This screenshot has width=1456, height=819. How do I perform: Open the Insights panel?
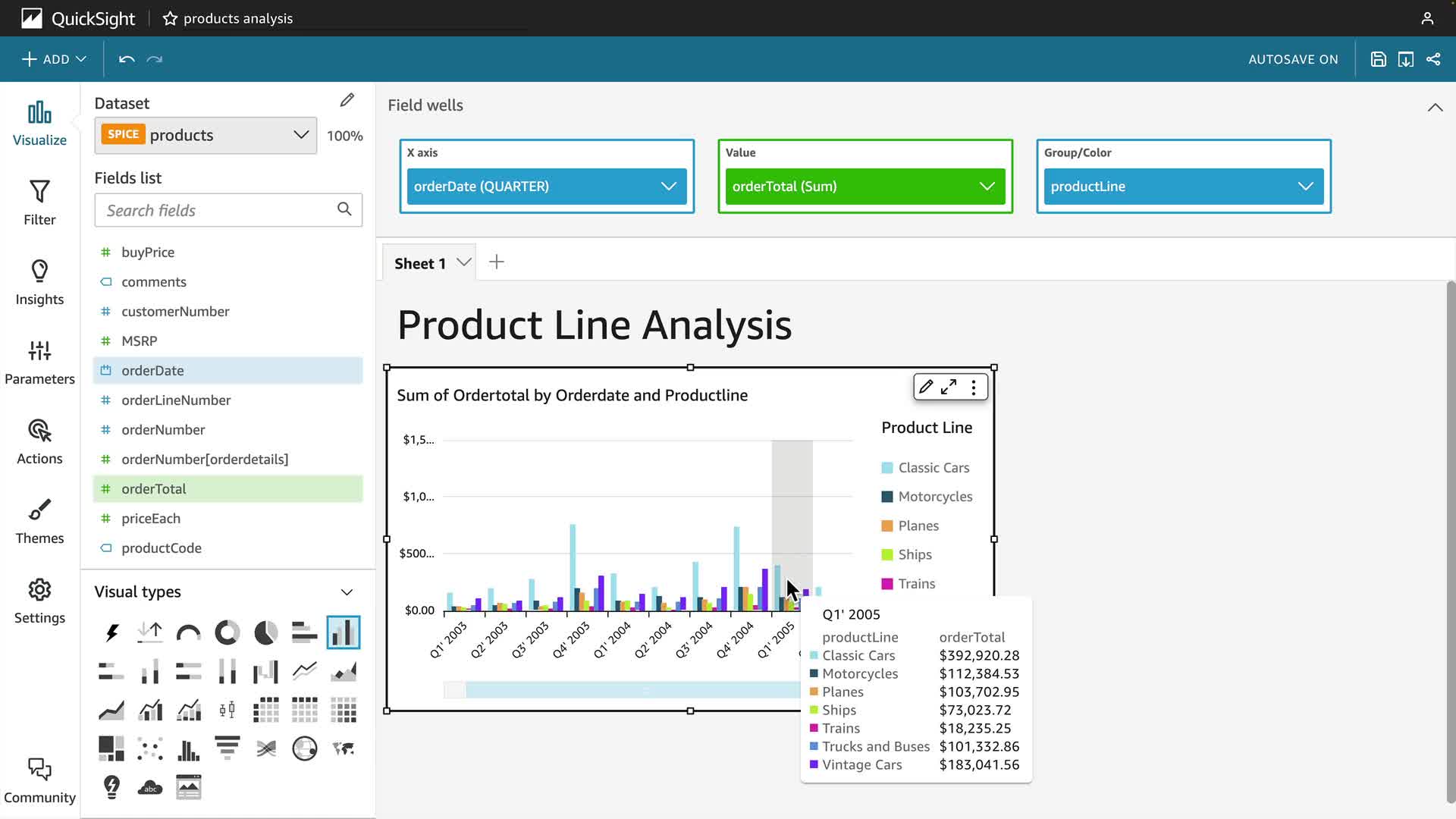point(39,283)
